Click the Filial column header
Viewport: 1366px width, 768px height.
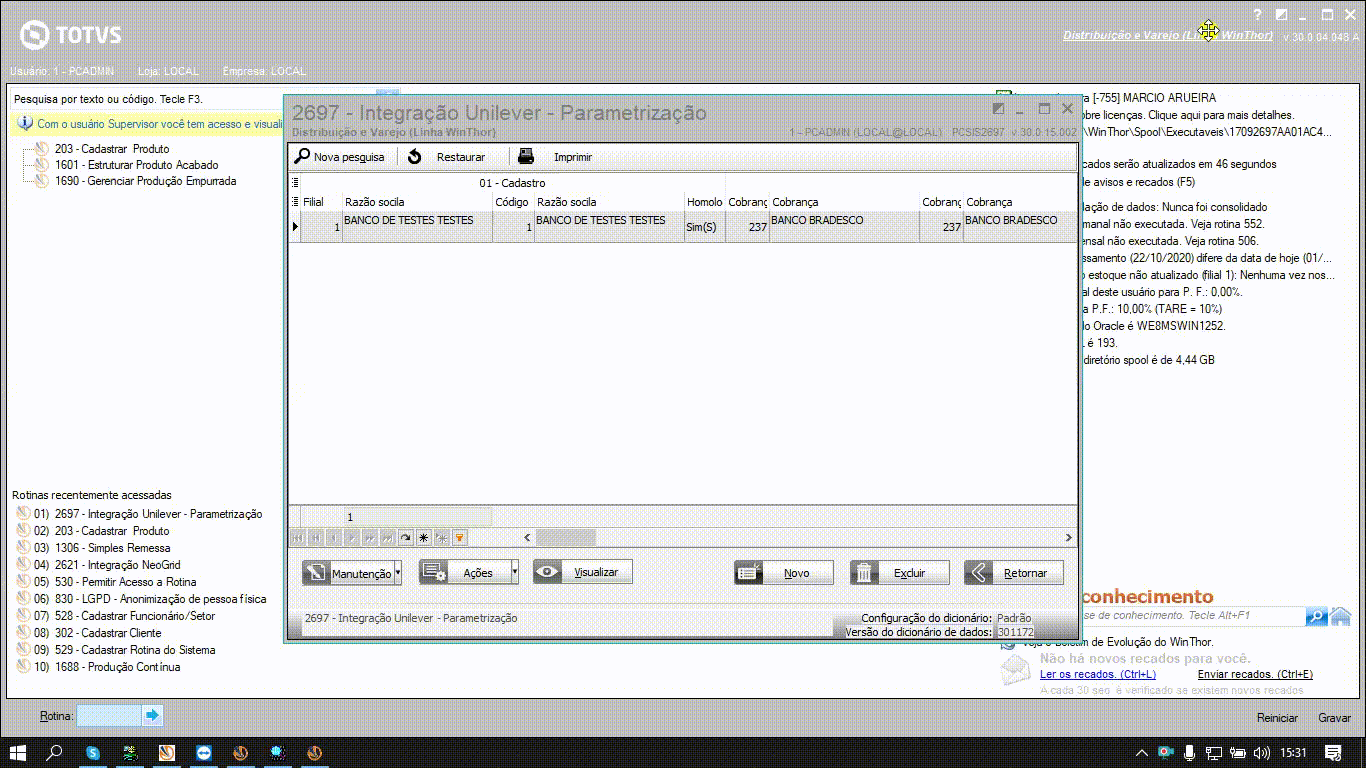(x=321, y=202)
